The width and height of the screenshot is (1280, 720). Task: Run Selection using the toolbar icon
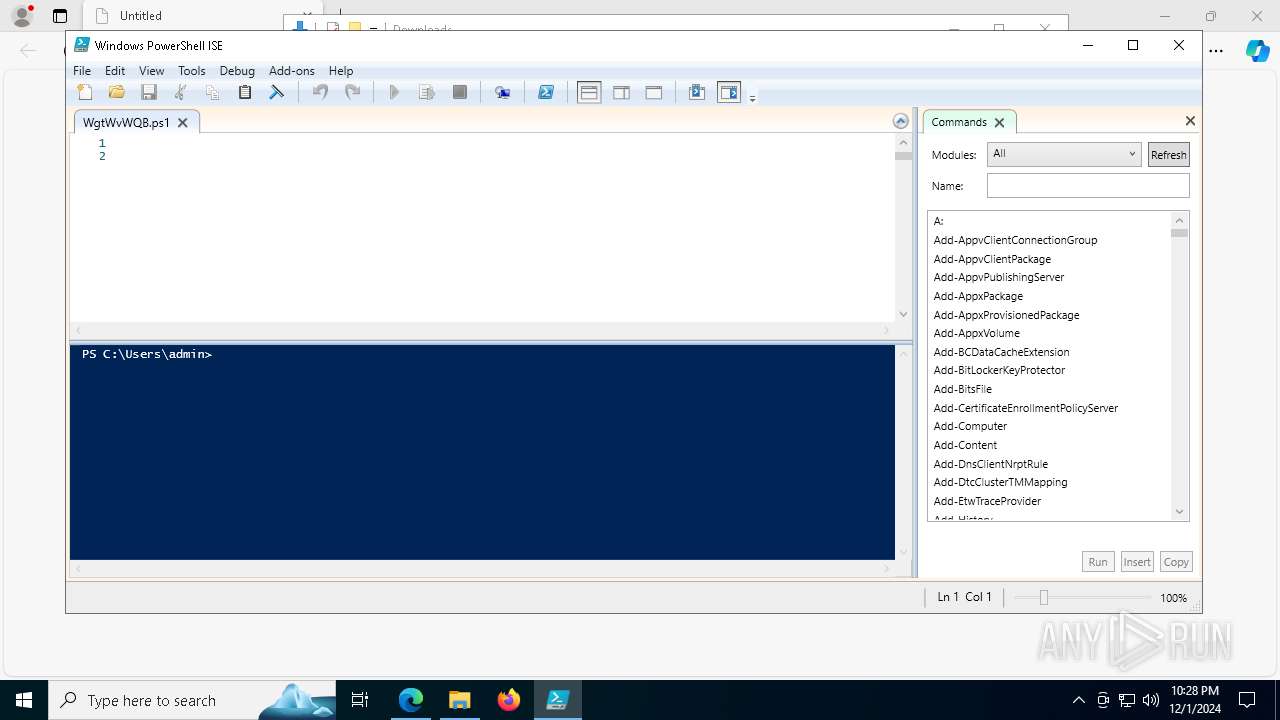coord(427,92)
